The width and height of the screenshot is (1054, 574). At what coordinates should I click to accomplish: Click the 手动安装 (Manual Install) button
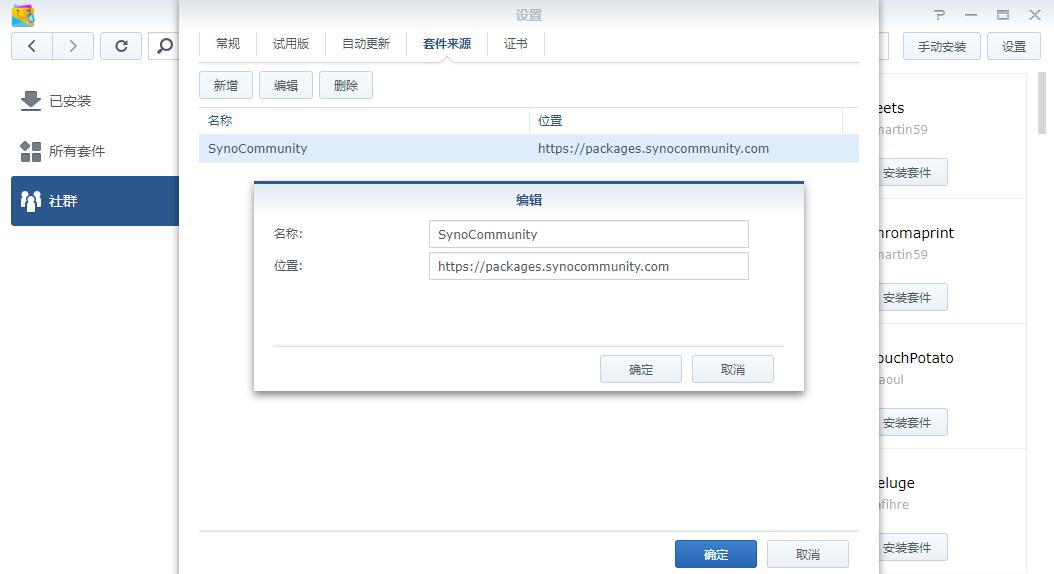pos(942,46)
